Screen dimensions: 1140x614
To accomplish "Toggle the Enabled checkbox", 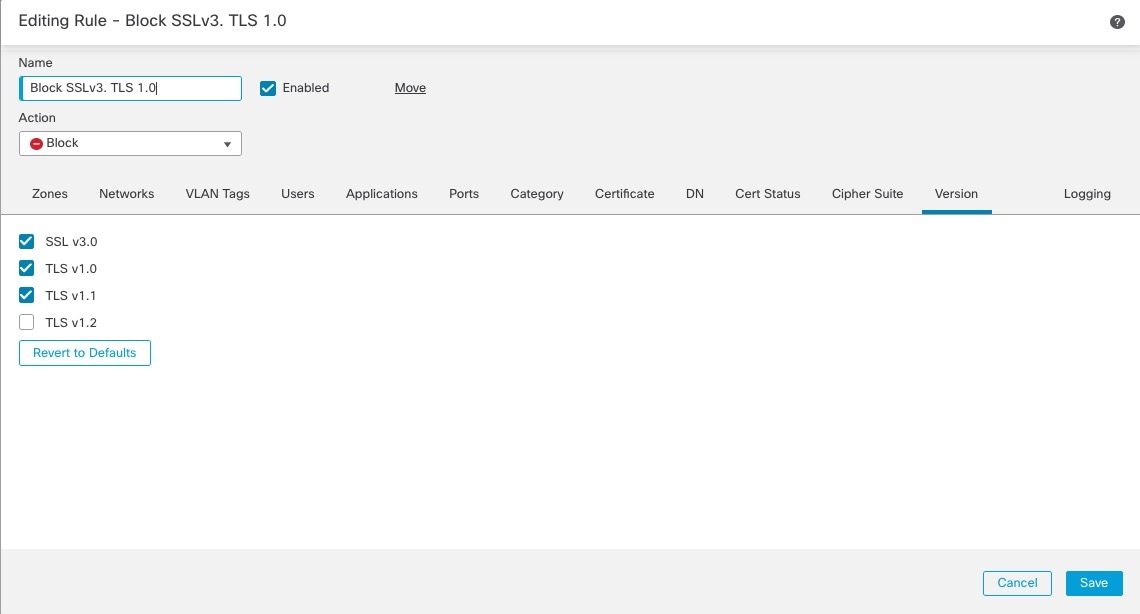I will [268, 88].
